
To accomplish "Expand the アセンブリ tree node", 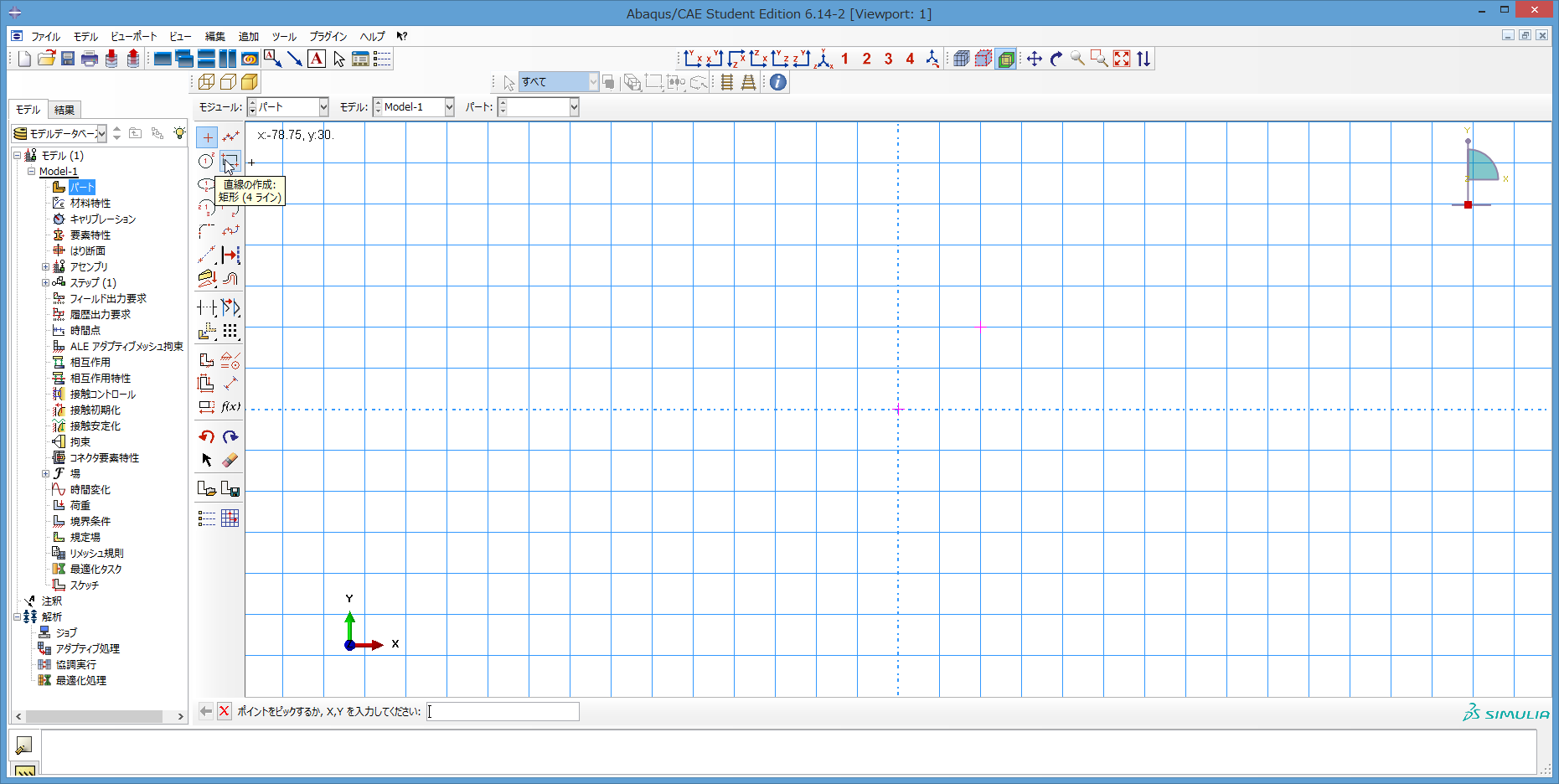I will pos(45,267).
